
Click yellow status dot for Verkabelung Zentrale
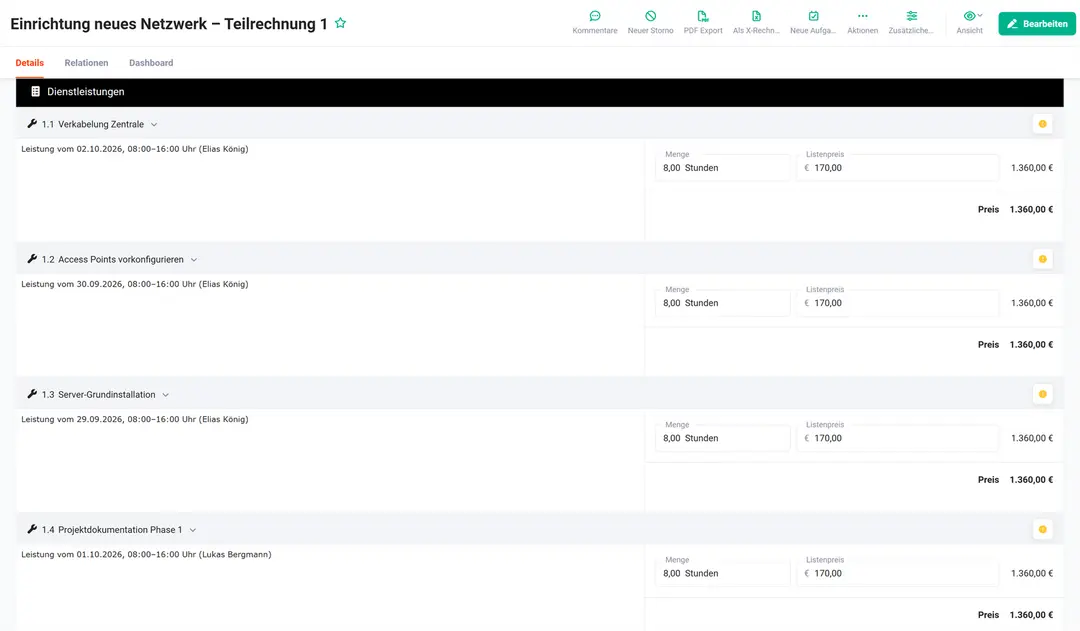[1042, 124]
